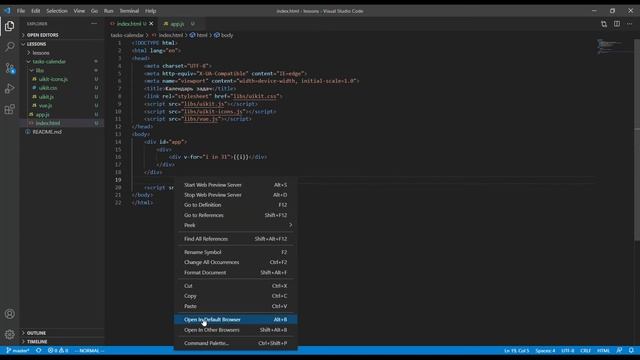Viewport: 640px width, 360px height.
Task: Click the Open Changes icon in editor toolbar
Action: (x=604, y=24)
